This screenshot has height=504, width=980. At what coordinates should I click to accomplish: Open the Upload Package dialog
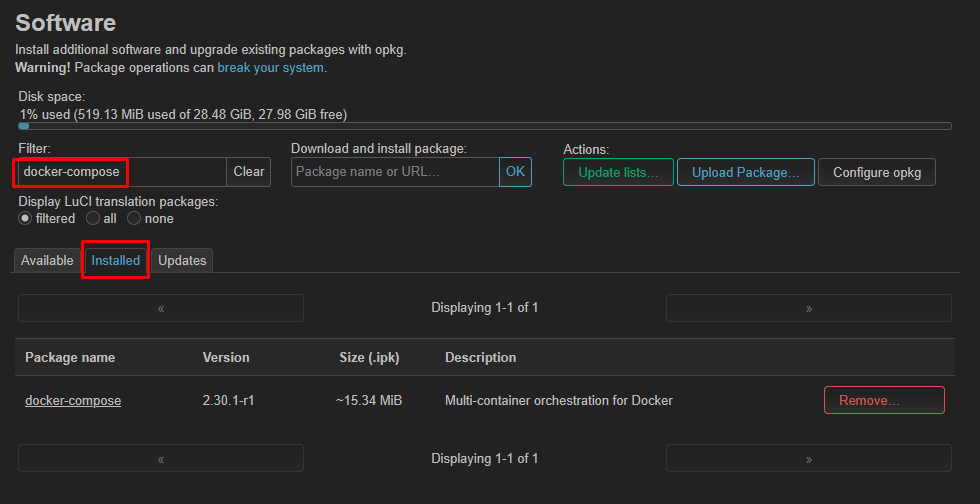746,173
